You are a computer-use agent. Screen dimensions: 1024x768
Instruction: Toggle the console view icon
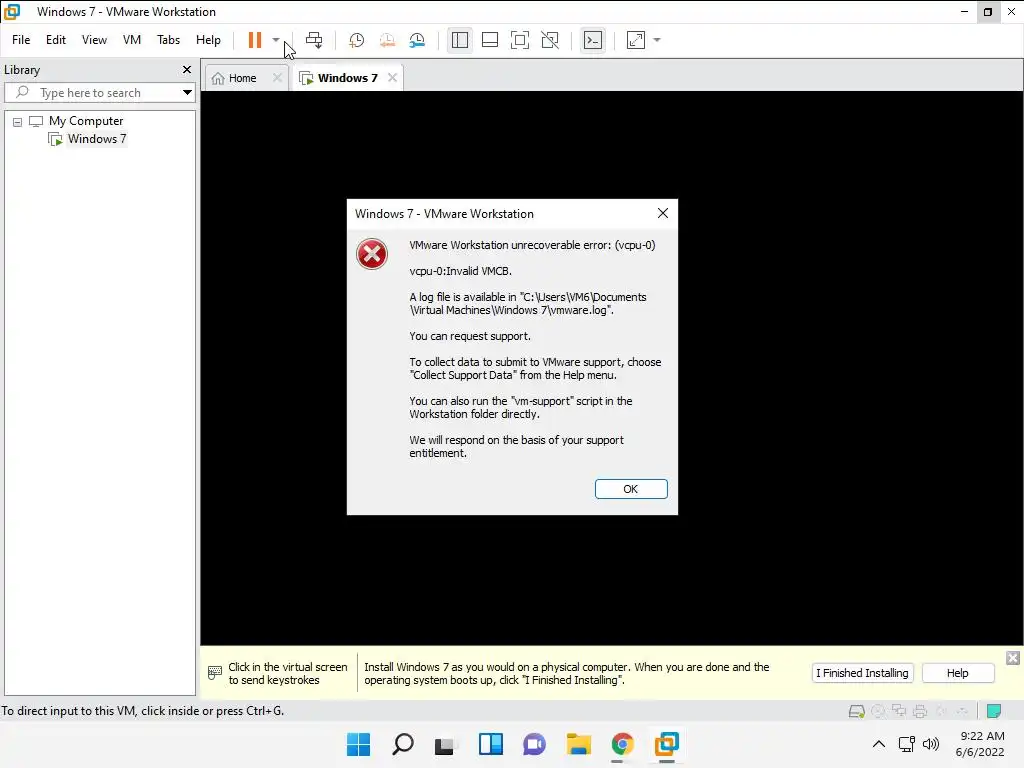click(593, 40)
